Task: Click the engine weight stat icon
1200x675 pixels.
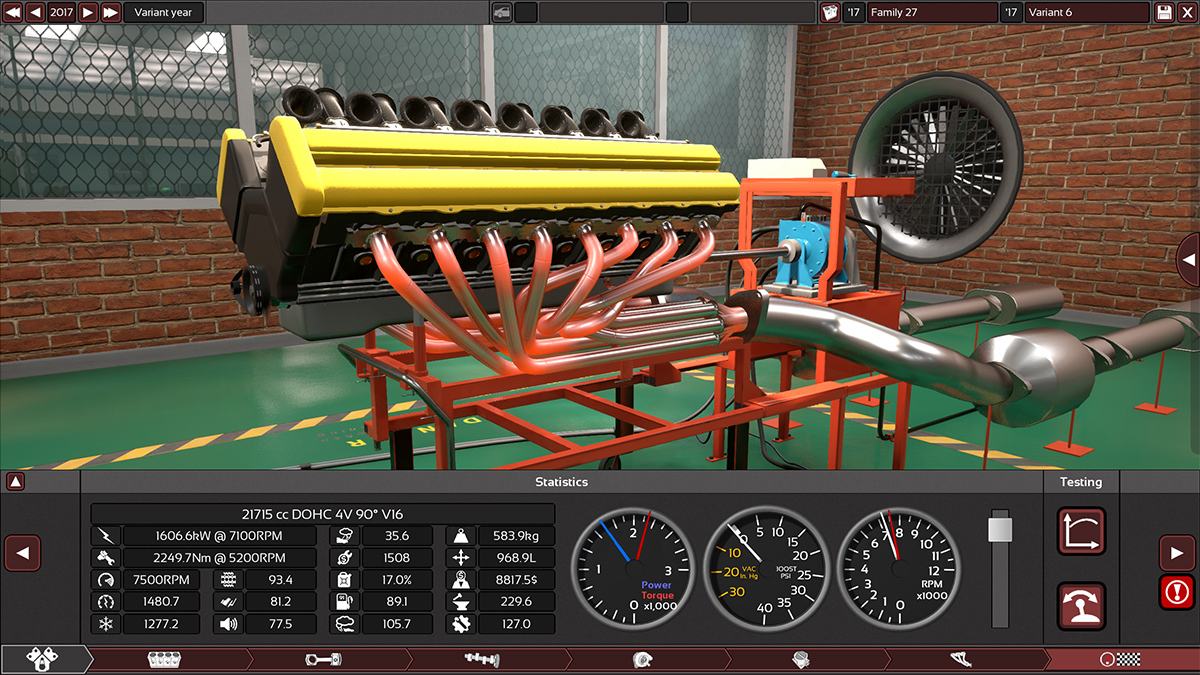Action: [x=460, y=535]
